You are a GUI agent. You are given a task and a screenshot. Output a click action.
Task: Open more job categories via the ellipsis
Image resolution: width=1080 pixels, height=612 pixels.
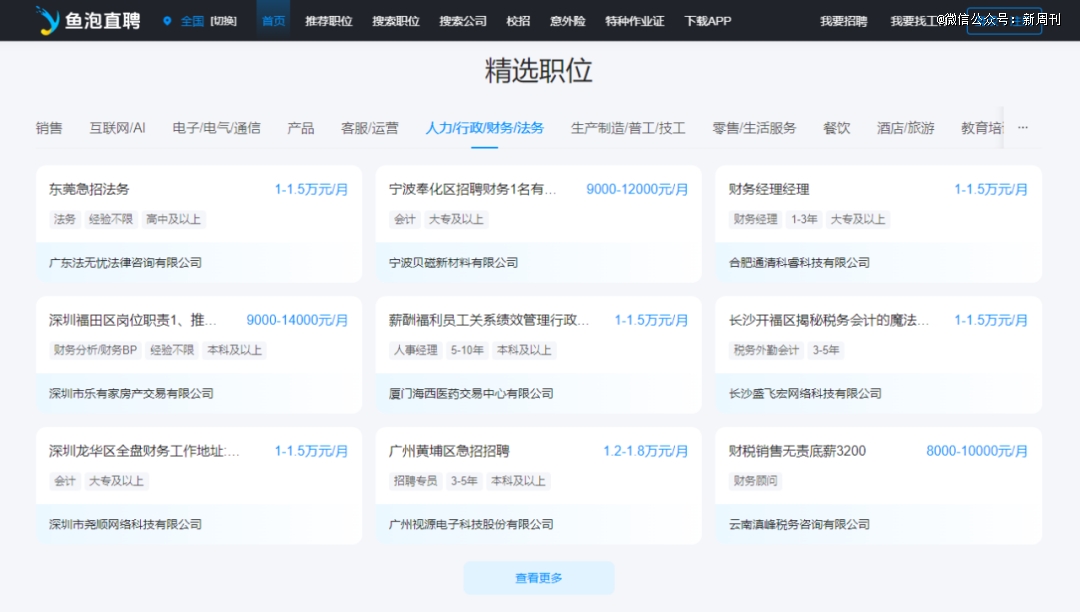click(1022, 128)
